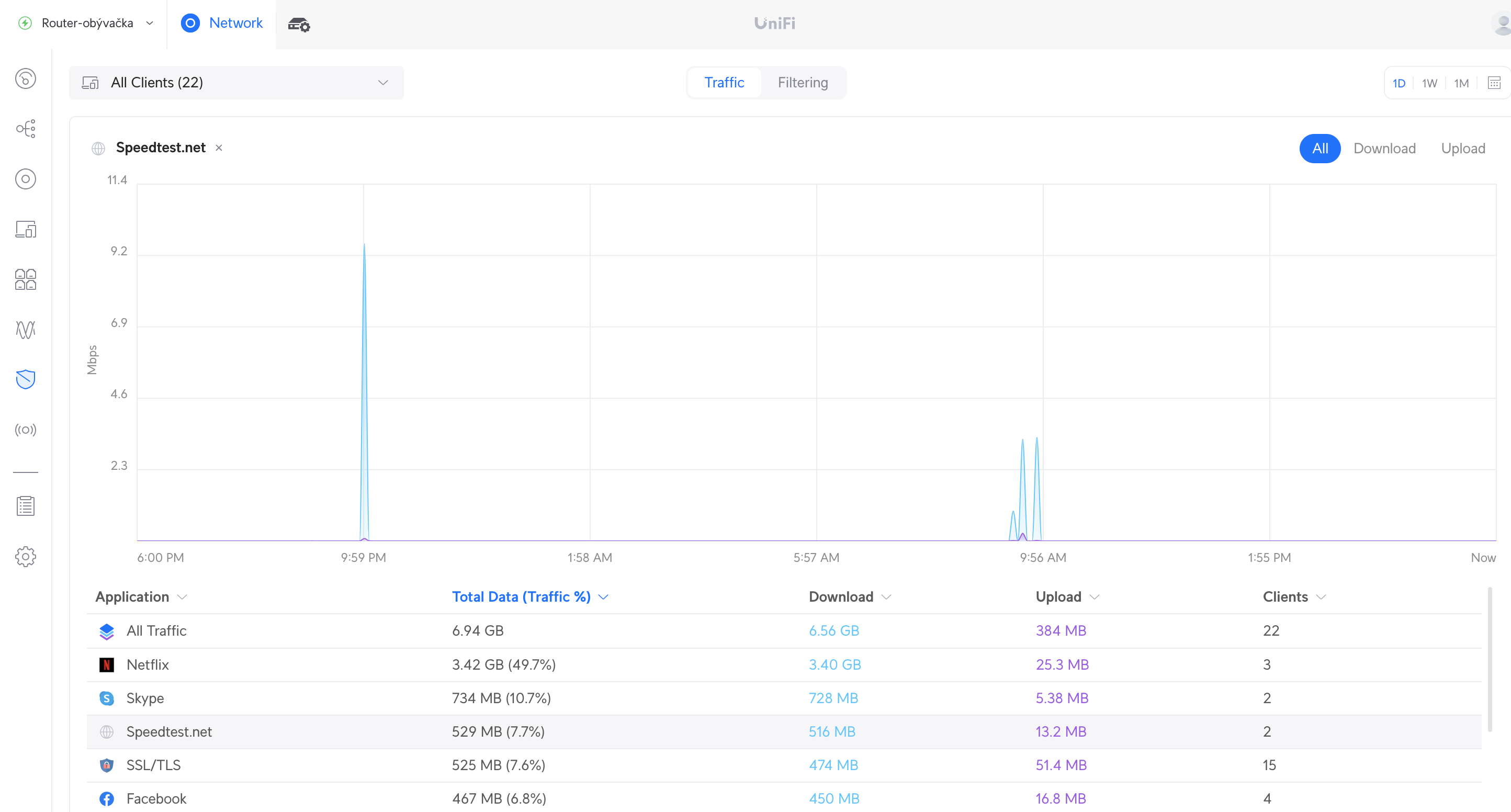The width and height of the screenshot is (1511, 812).
Task: Select the SSL/TLS row
Action: [784, 765]
